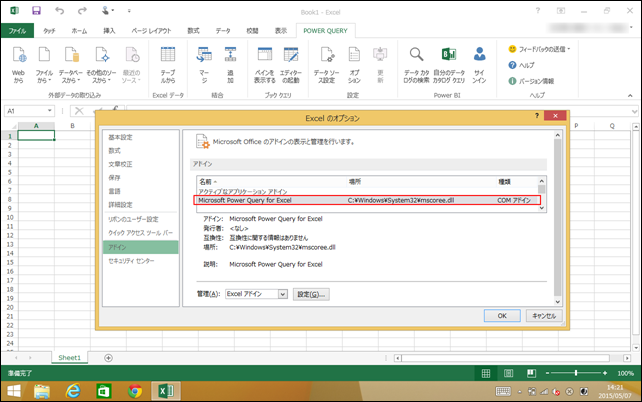Launch the query editor (エディターの起動)

[291, 65]
